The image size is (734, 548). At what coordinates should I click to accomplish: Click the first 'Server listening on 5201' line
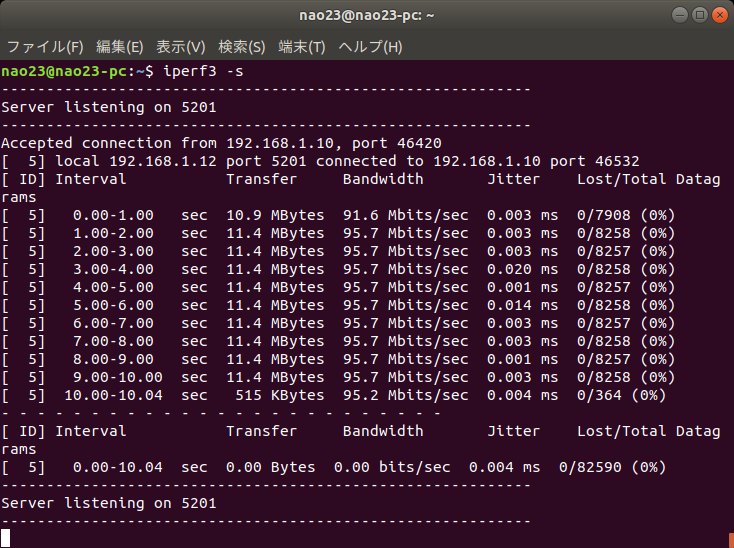pos(109,107)
